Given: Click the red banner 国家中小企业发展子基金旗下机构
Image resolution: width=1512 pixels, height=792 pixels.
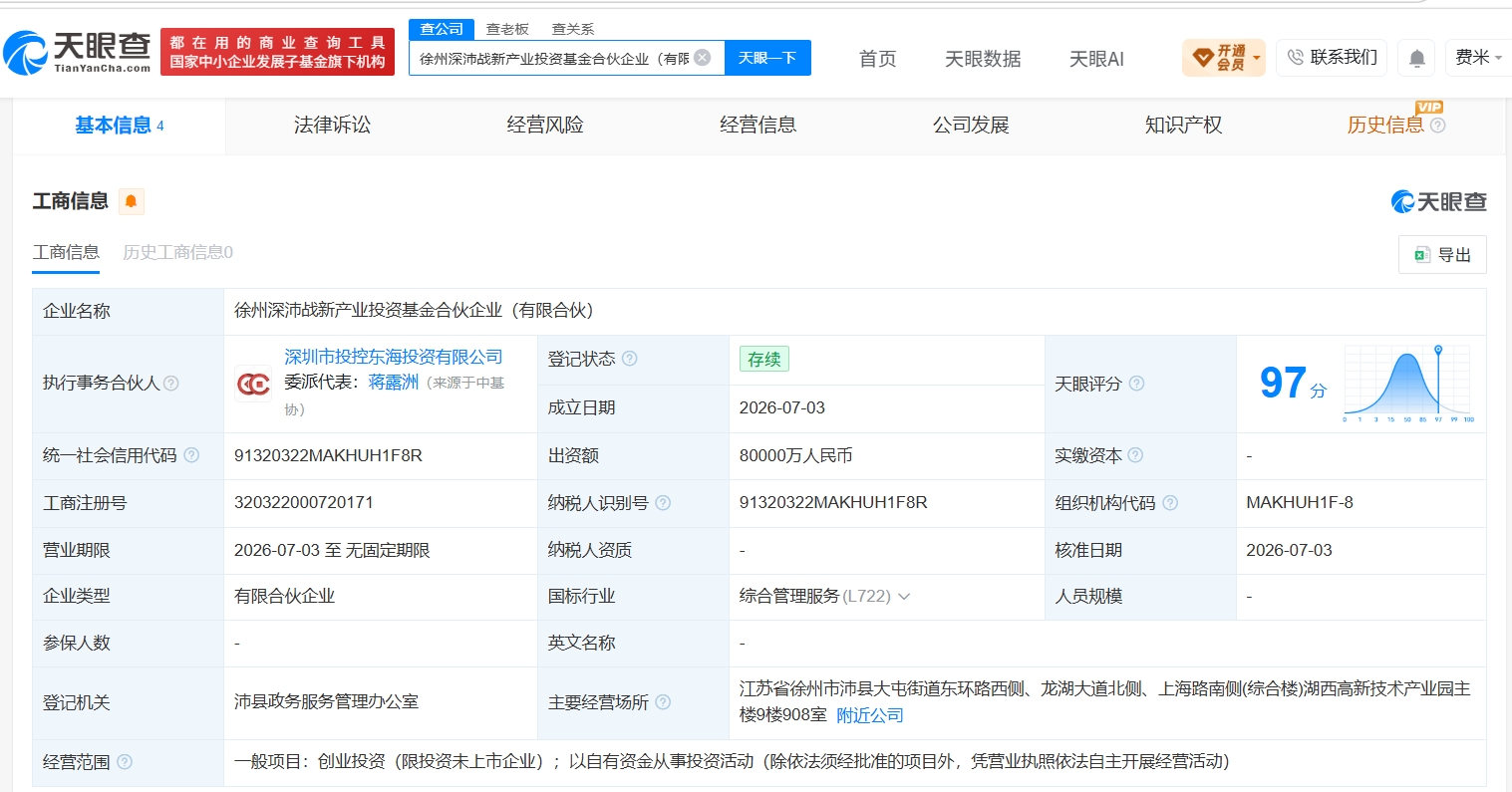Looking at the screenshot, I should pos(277,52).
